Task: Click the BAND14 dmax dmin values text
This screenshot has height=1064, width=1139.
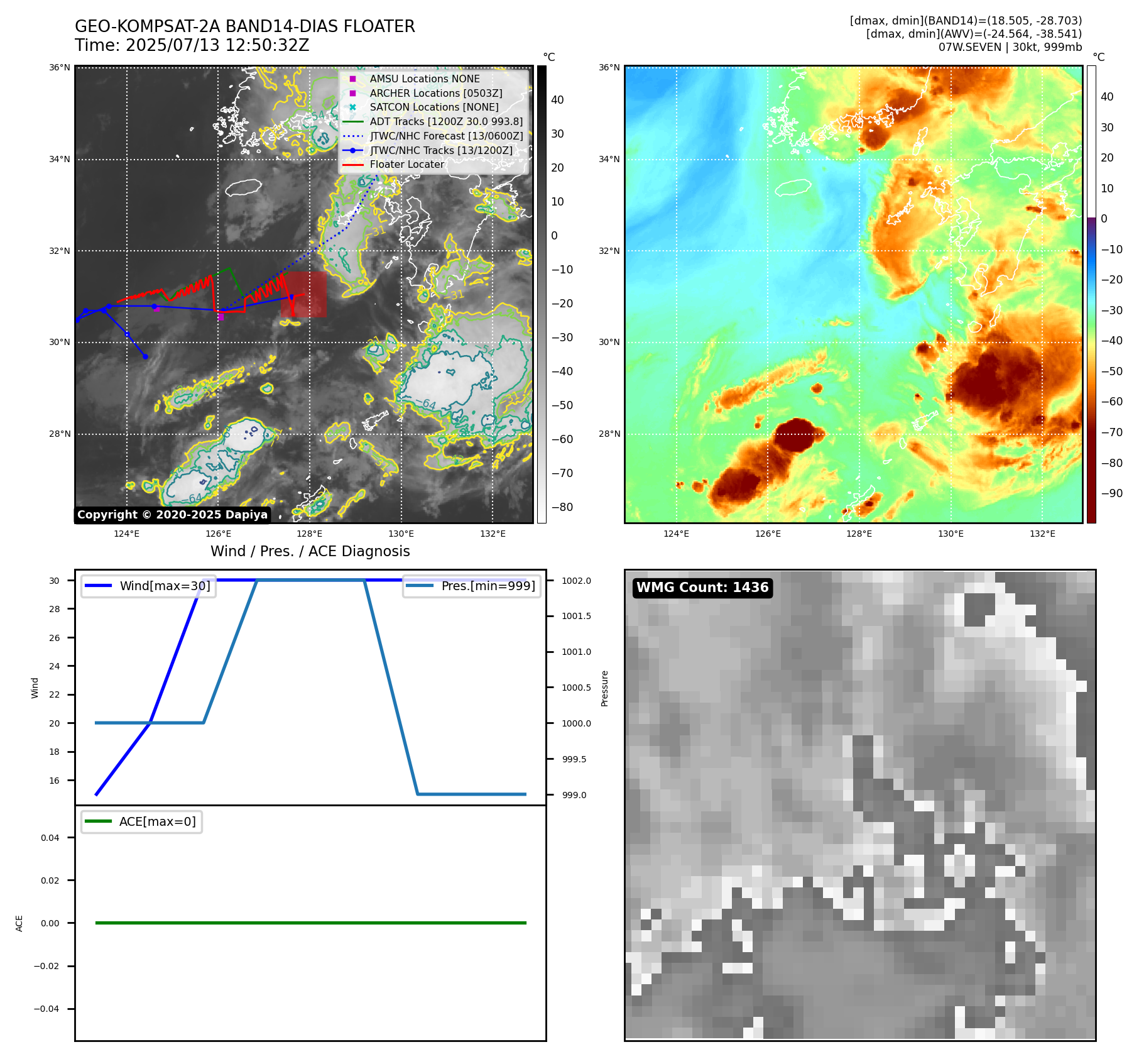Action: pos(966,21)
